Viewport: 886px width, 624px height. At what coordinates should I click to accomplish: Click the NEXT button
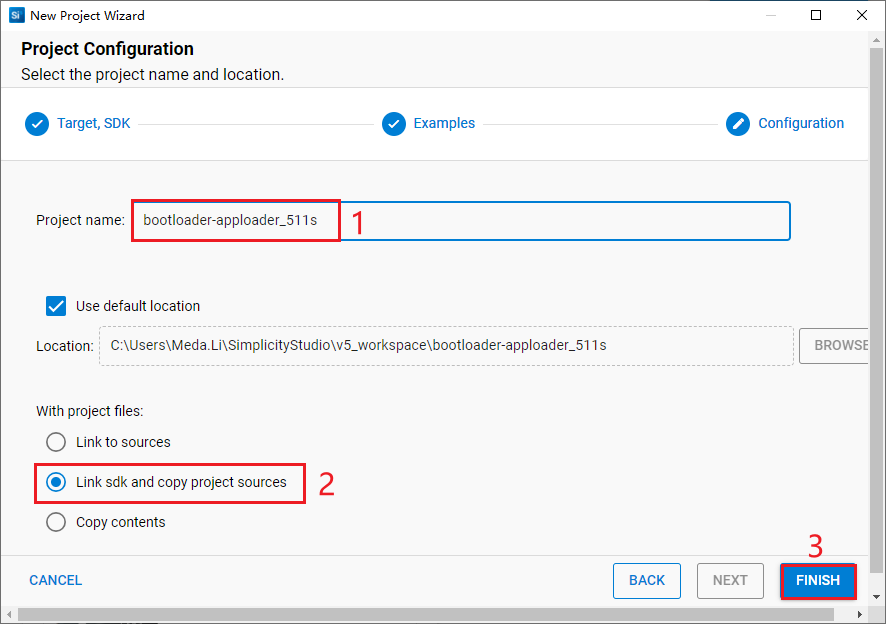point(730,580)
